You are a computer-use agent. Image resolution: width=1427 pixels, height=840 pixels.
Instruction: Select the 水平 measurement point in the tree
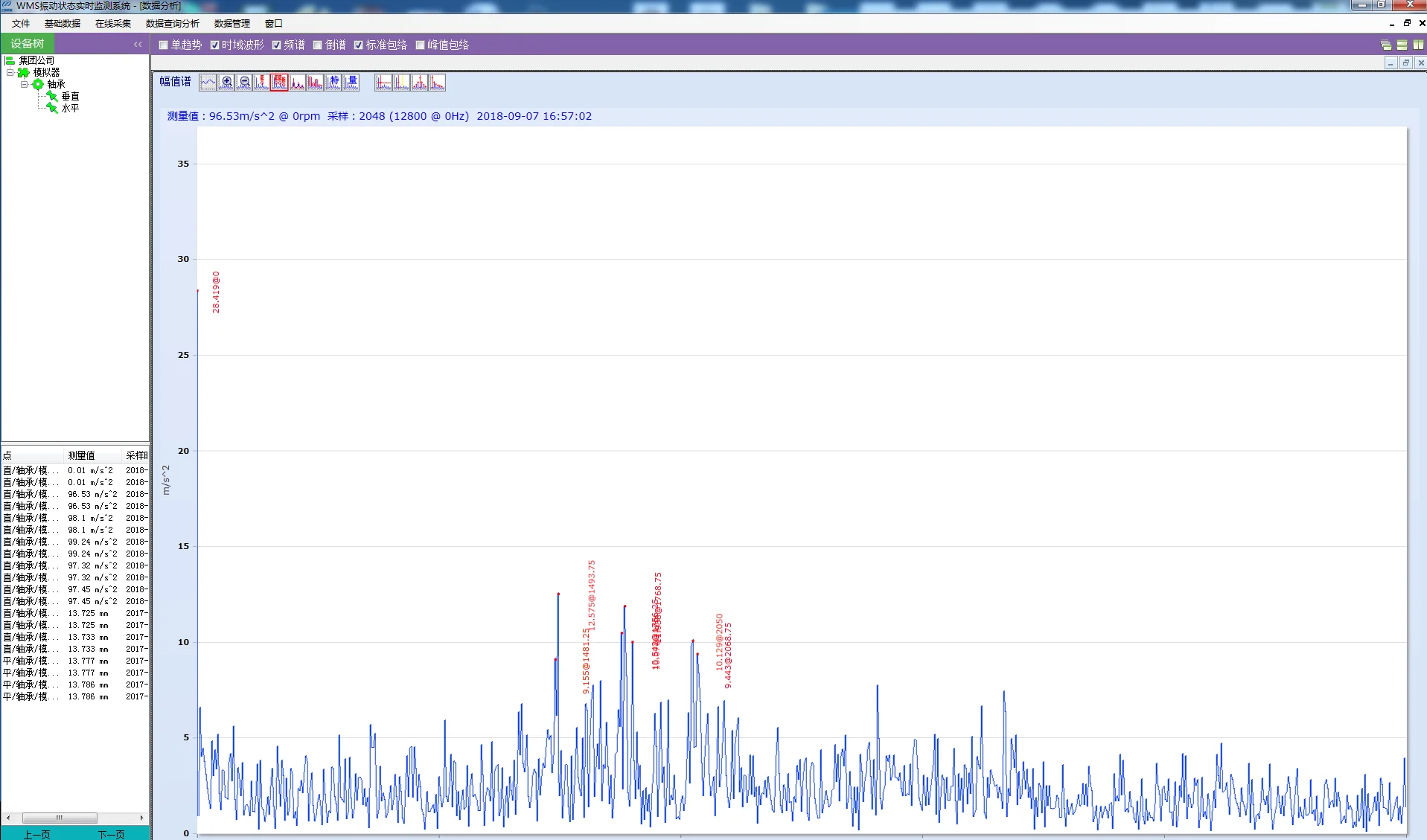click(71, 109)
